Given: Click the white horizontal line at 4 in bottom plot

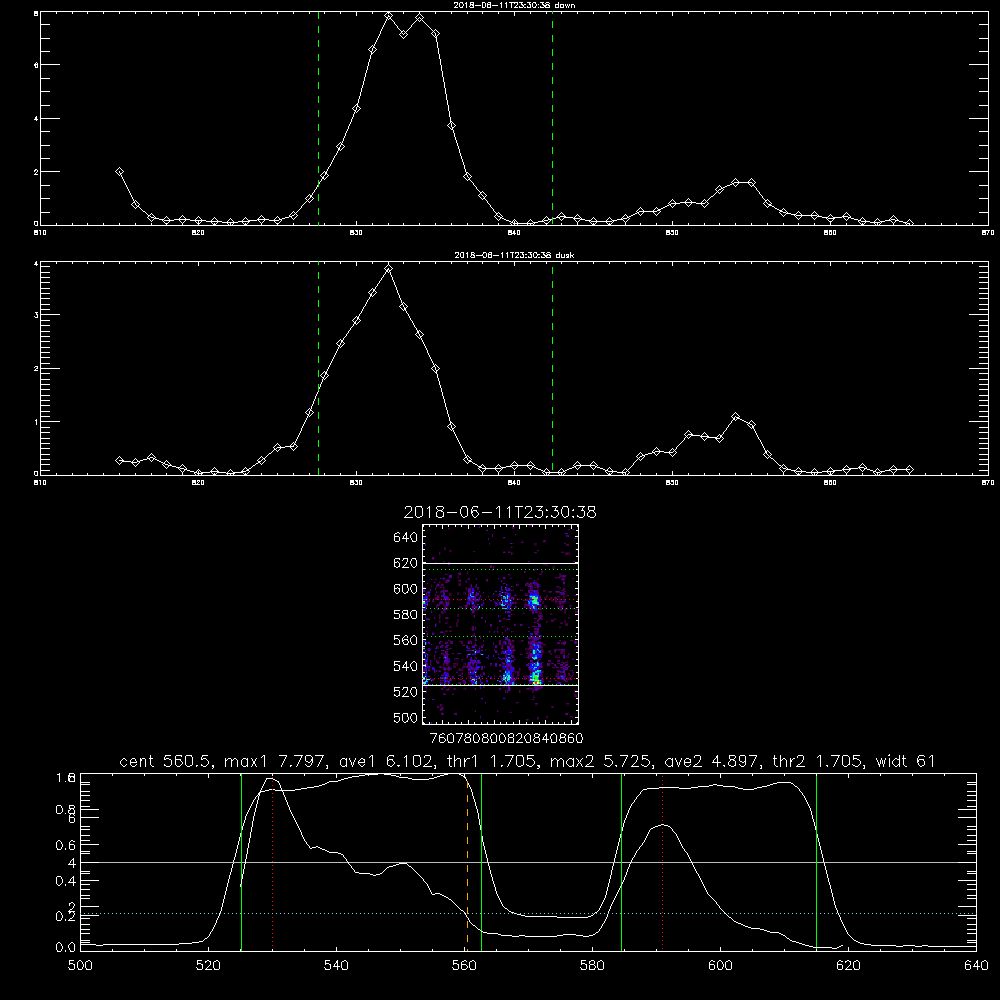Looking at the screenshot, I should [528, 862].
